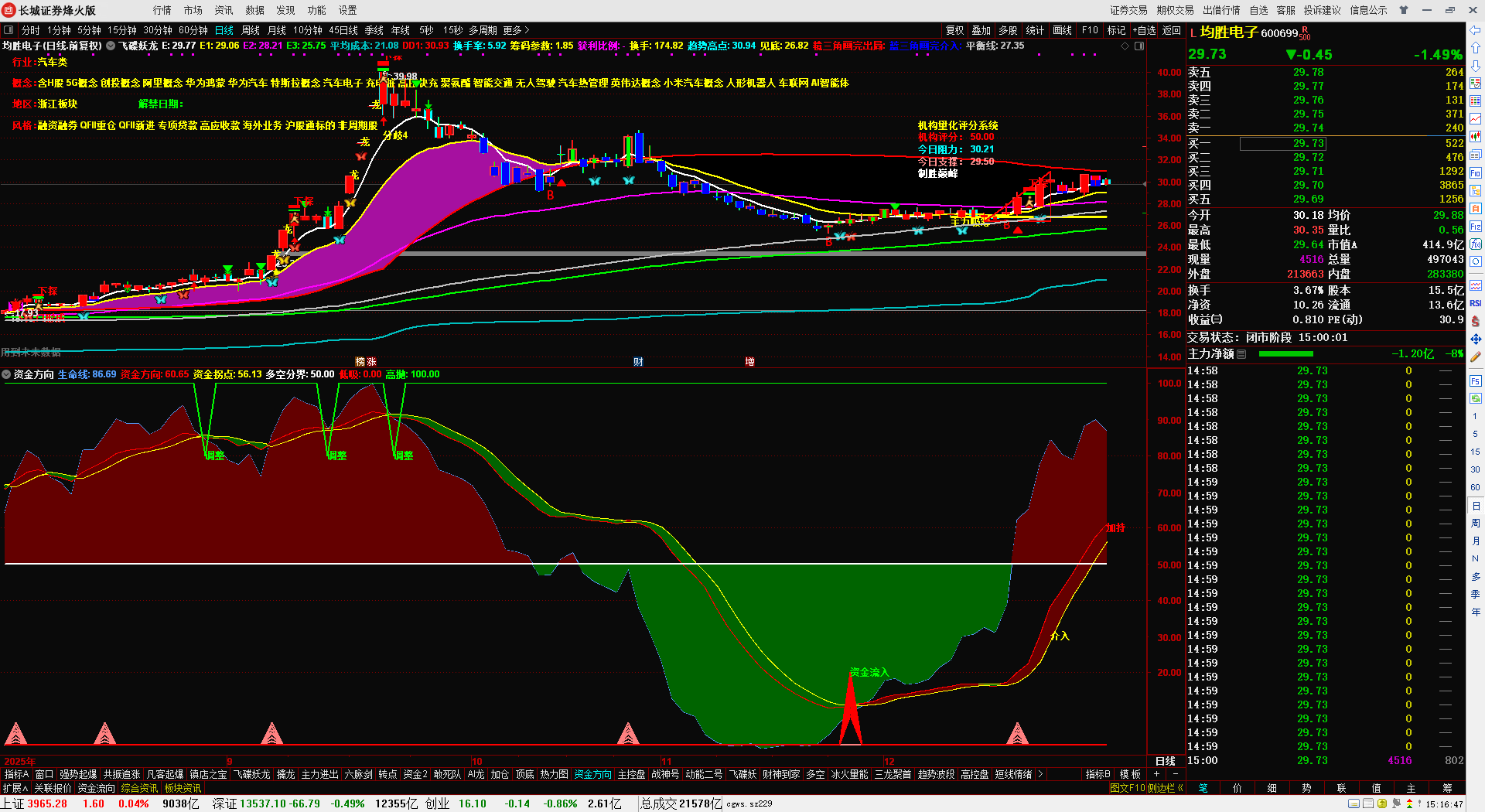Screen dimensions: 1485x812
Task: Switch period to 日 in right sidebar
Action: [x=1476, y=506]
